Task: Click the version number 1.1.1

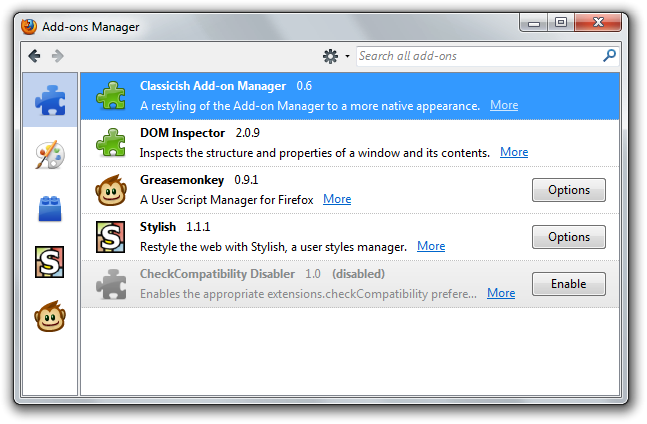Action: click(x=198, y=227)
